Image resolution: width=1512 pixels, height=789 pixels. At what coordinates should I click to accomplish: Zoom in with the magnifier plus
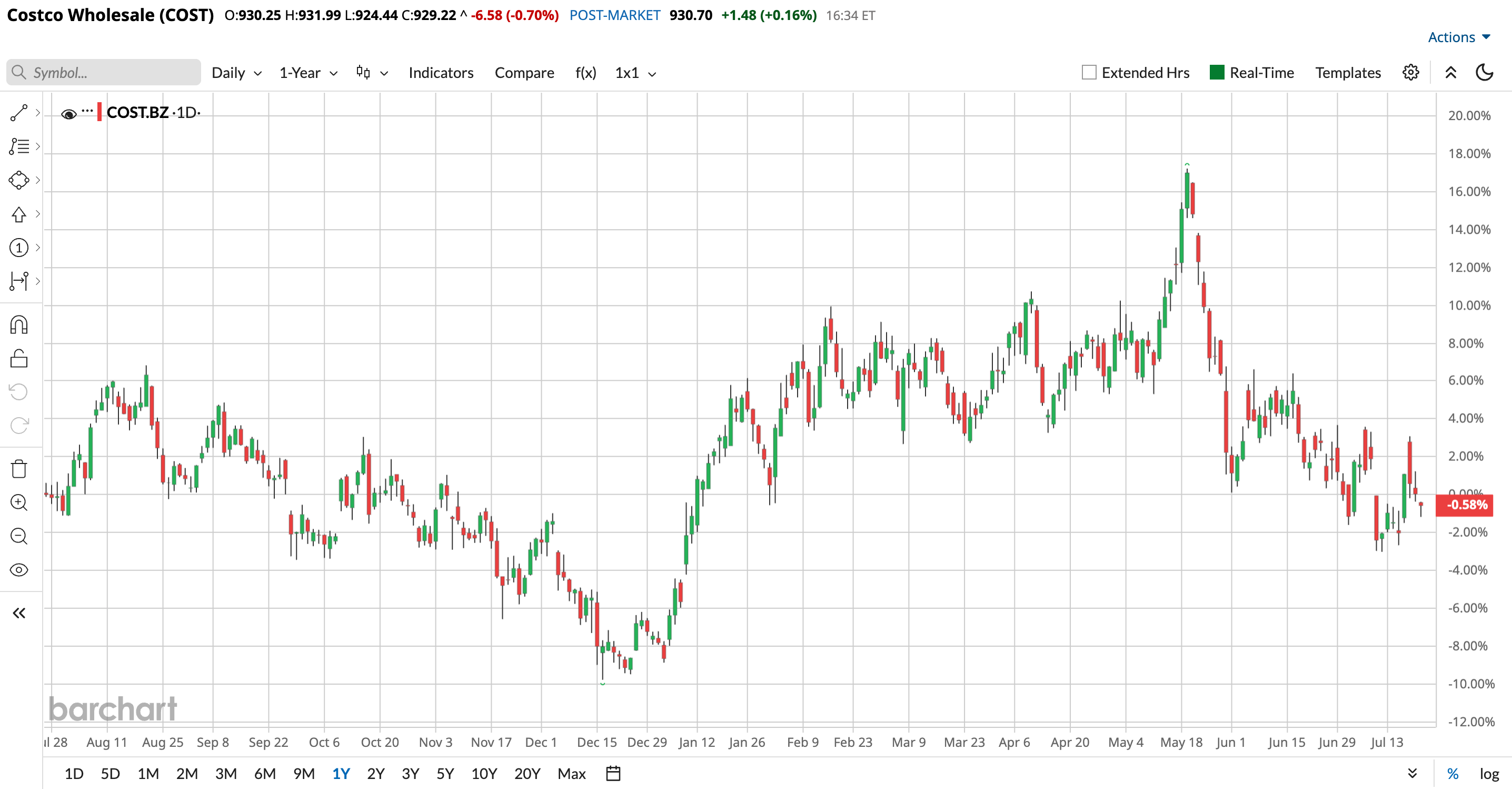coord(19,502)
